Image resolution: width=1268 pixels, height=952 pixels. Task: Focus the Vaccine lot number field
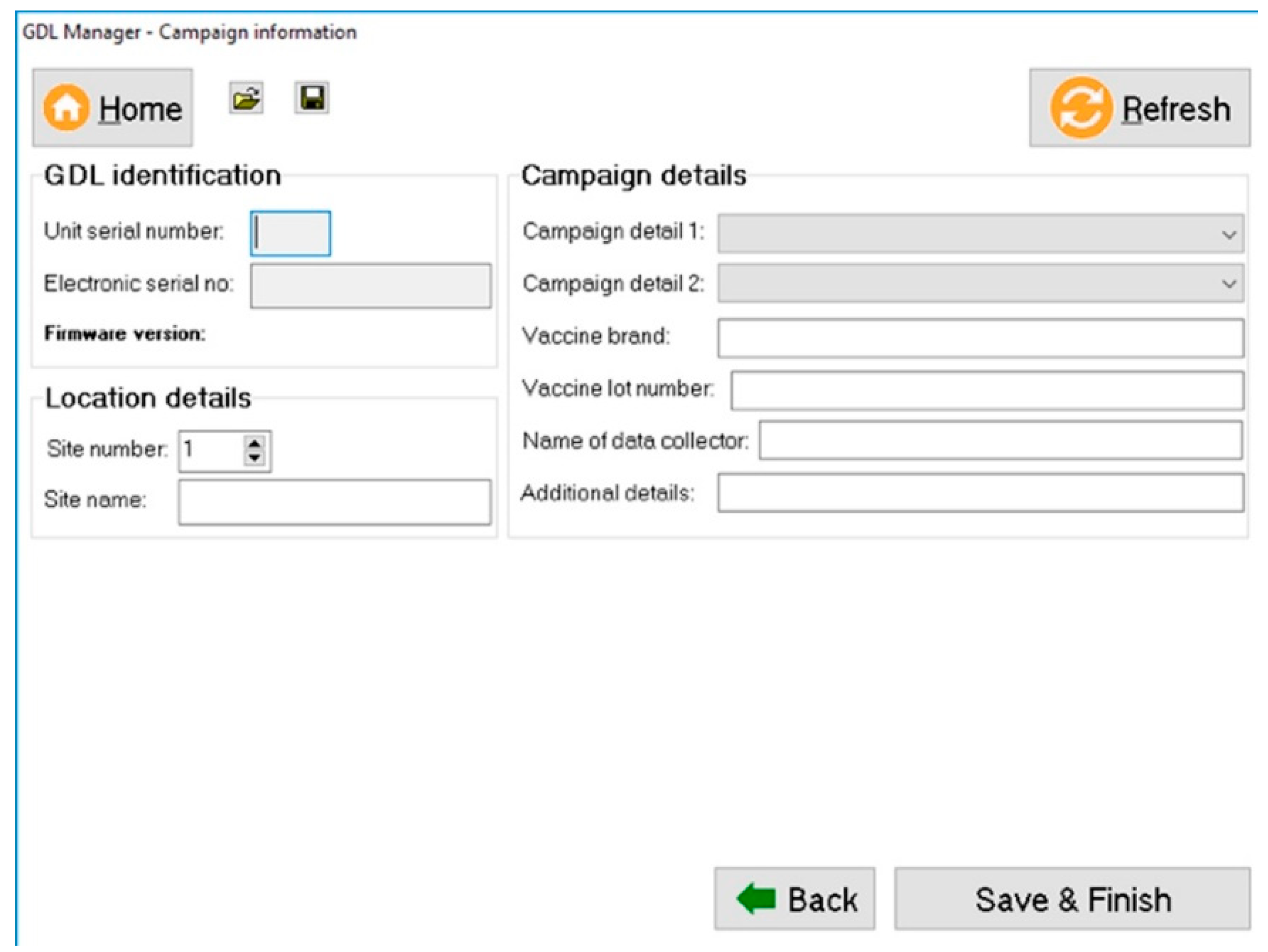pyautogui.click(x=986, y=391)
